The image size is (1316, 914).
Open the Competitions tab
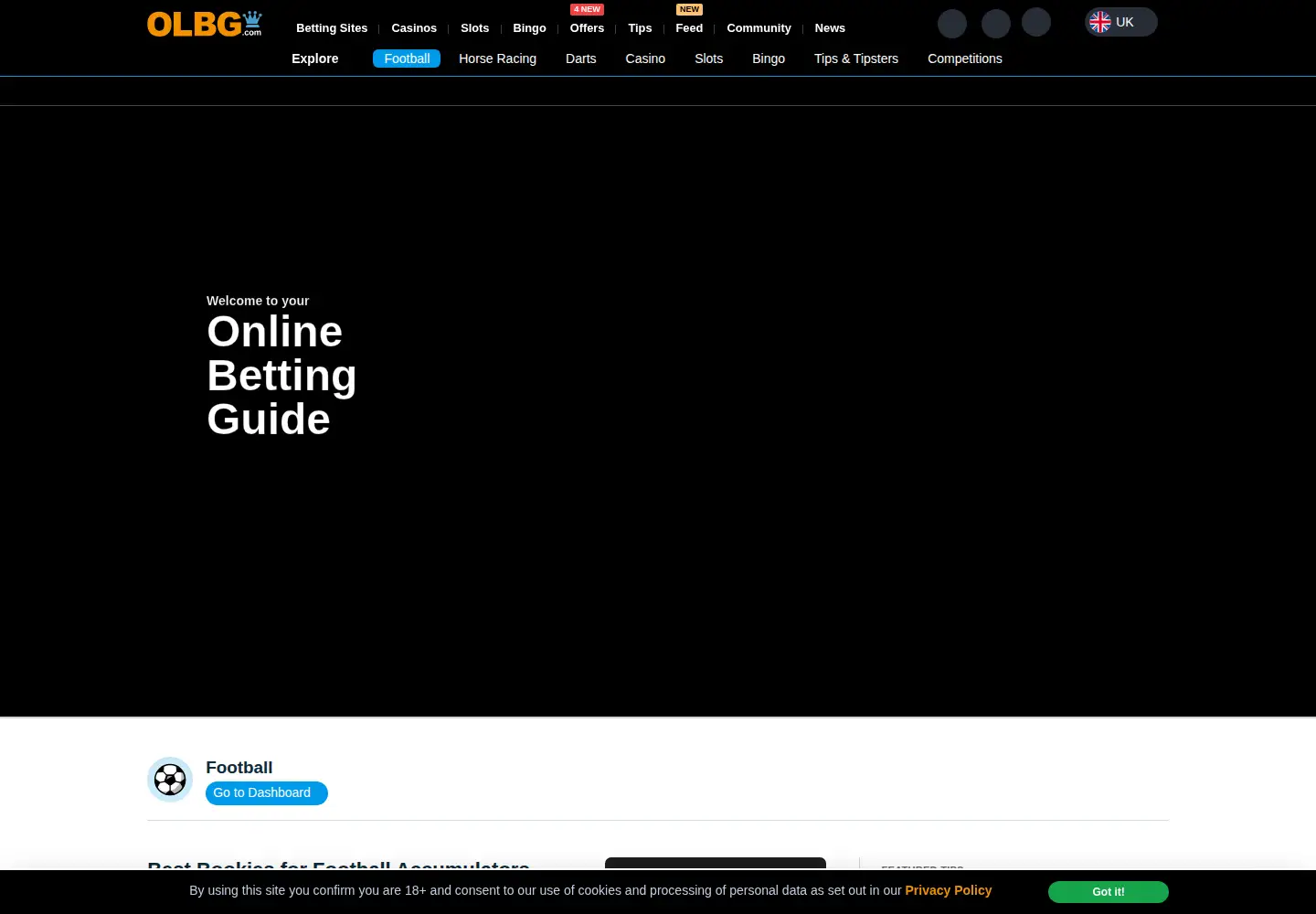coord(965,58)
